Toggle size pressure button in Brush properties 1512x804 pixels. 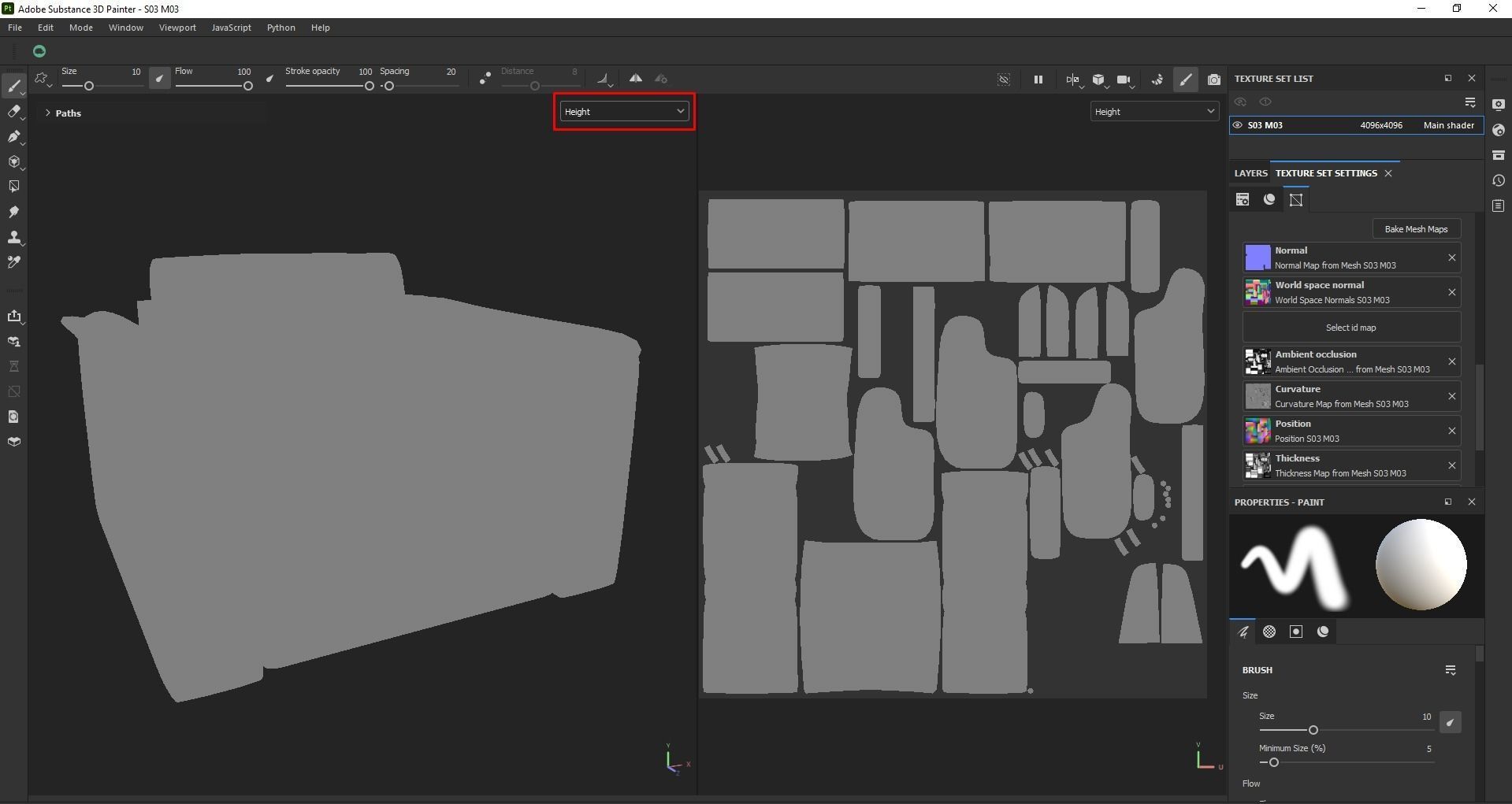tap(1451, 722)
